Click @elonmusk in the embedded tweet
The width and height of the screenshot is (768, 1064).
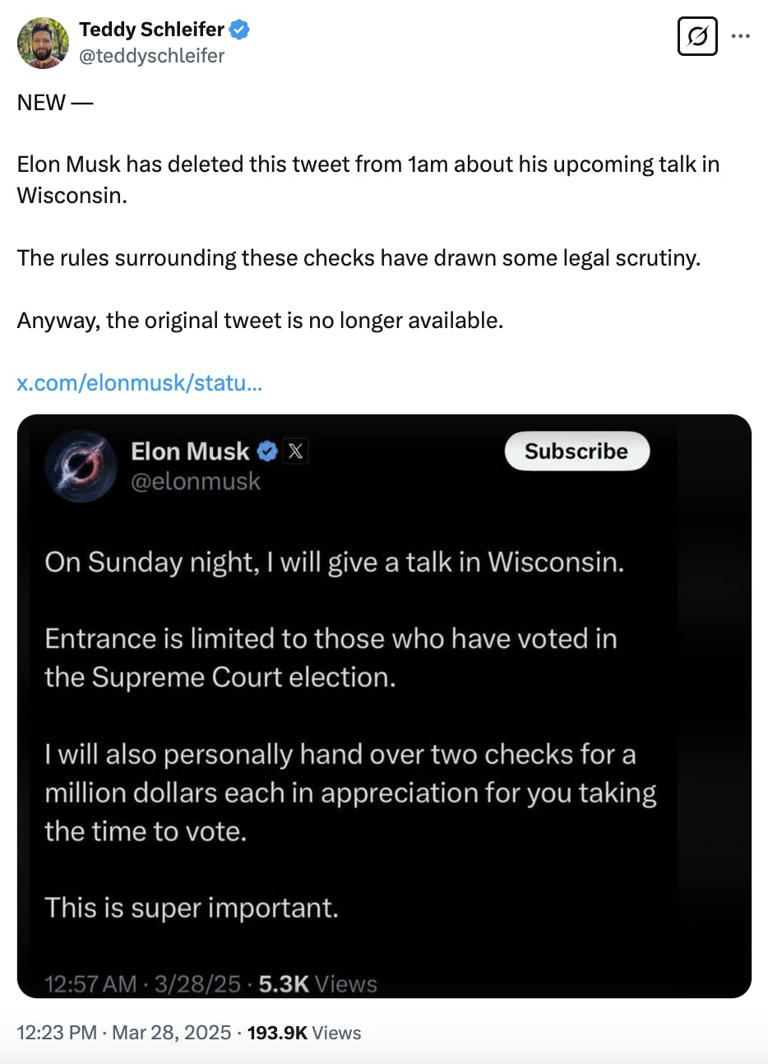(x=195, y=482)
